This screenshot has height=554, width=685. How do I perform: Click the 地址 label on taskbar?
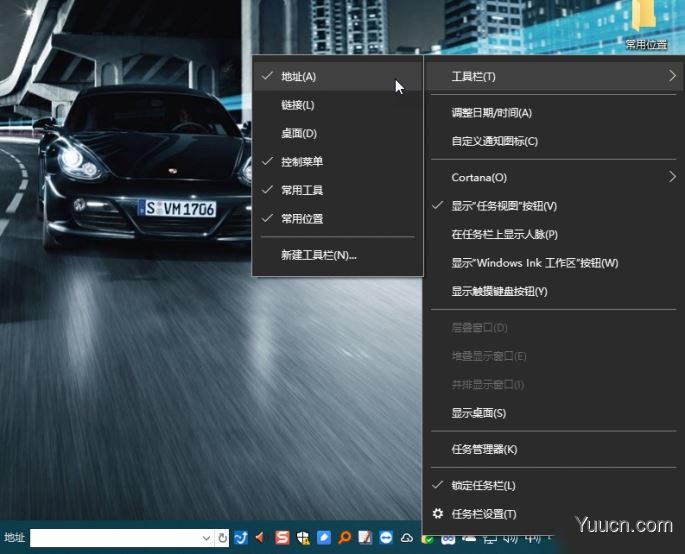click(x=14, y=537)
